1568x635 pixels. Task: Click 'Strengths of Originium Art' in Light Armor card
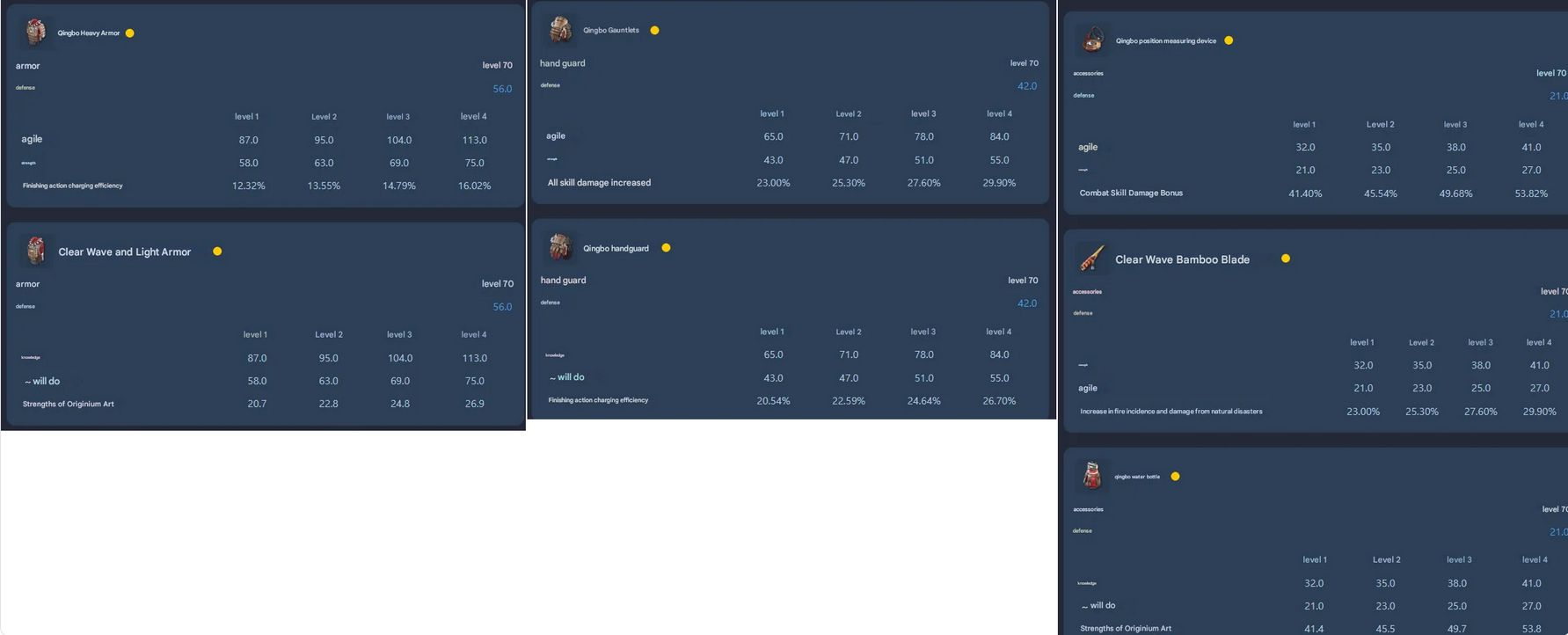click(69, 404)
